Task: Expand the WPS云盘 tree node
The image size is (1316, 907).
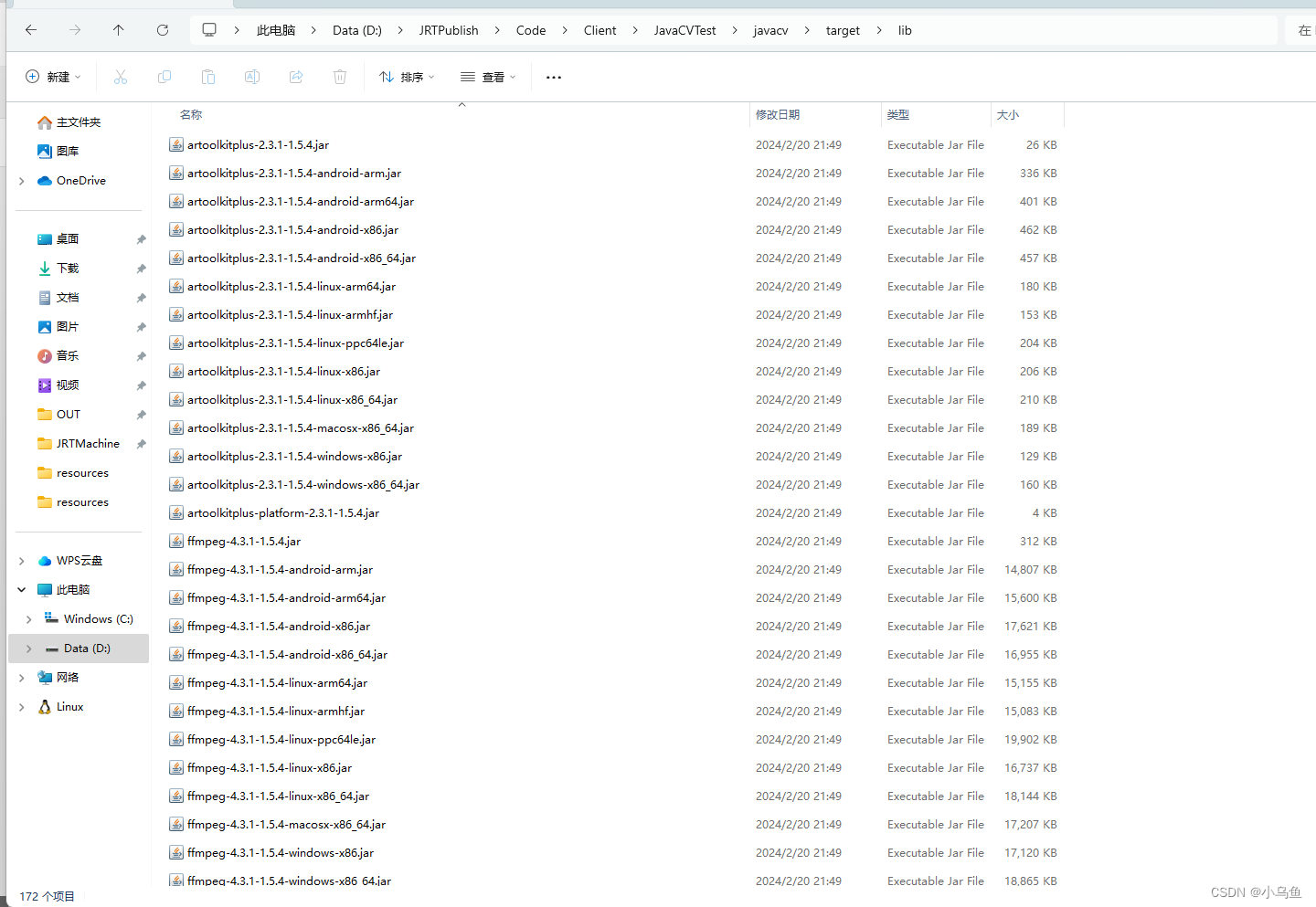Action: click(22, 561)
